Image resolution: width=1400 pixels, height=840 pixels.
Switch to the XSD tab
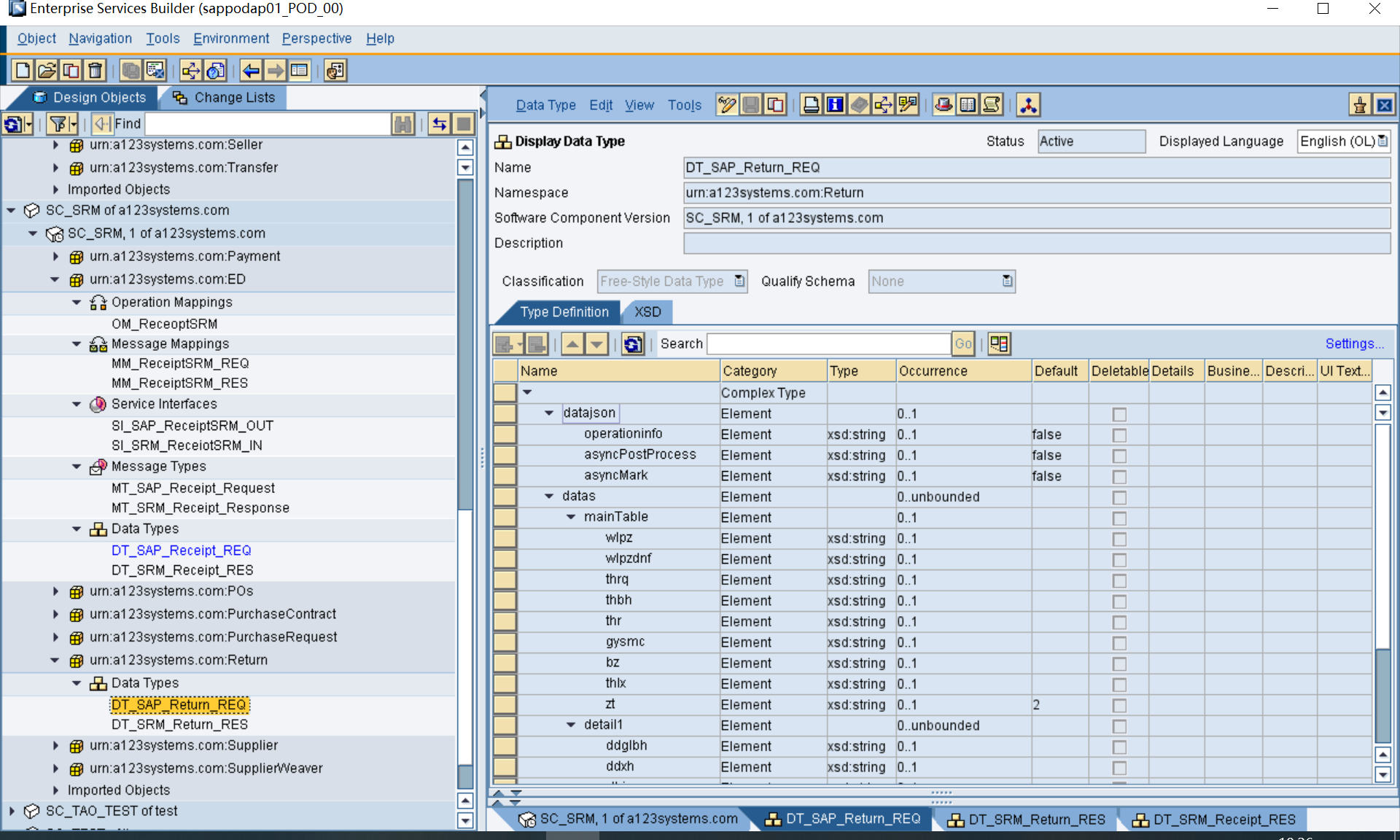[647, 312]
